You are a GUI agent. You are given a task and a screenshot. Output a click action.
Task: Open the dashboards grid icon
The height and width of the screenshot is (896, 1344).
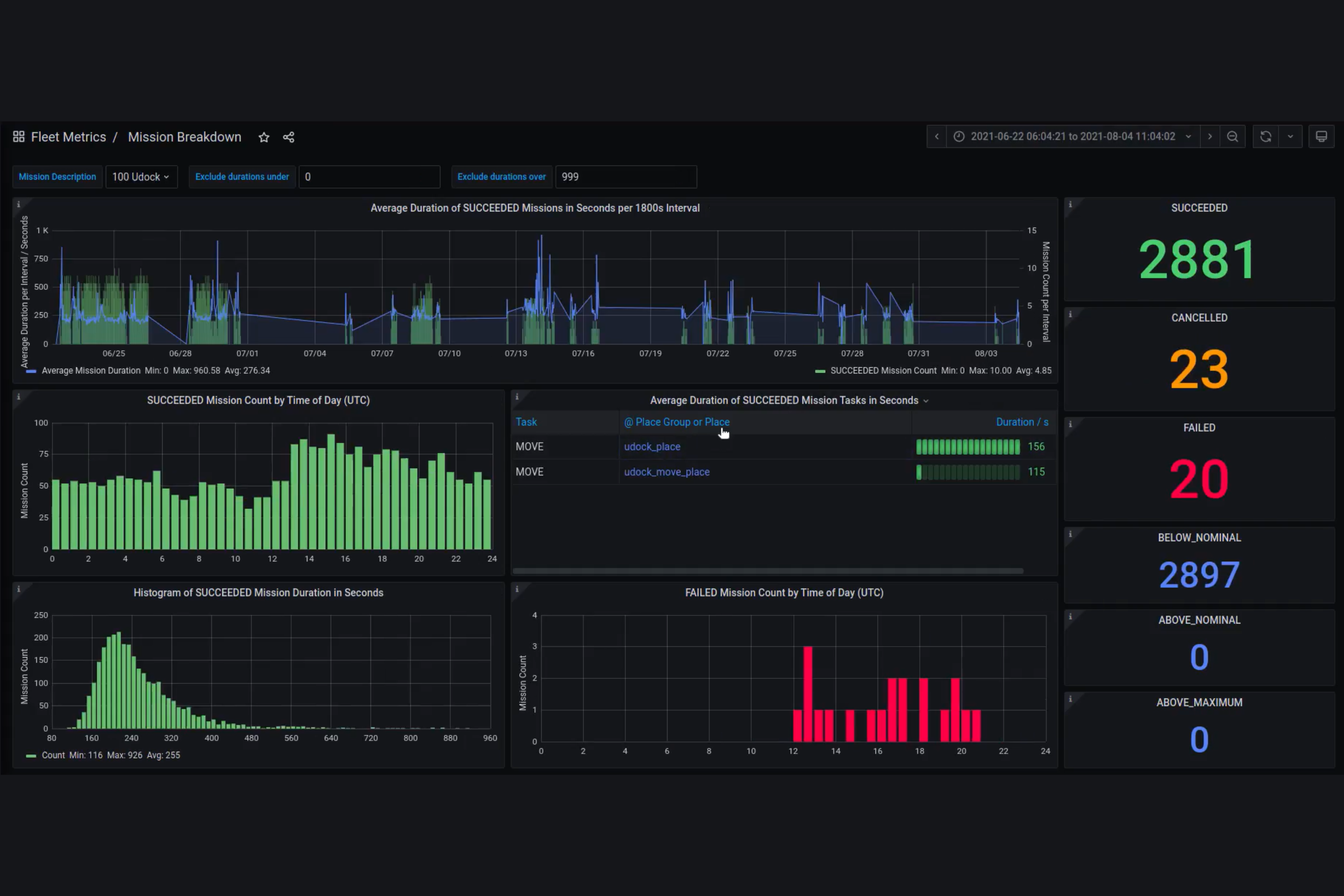[19, 137]
